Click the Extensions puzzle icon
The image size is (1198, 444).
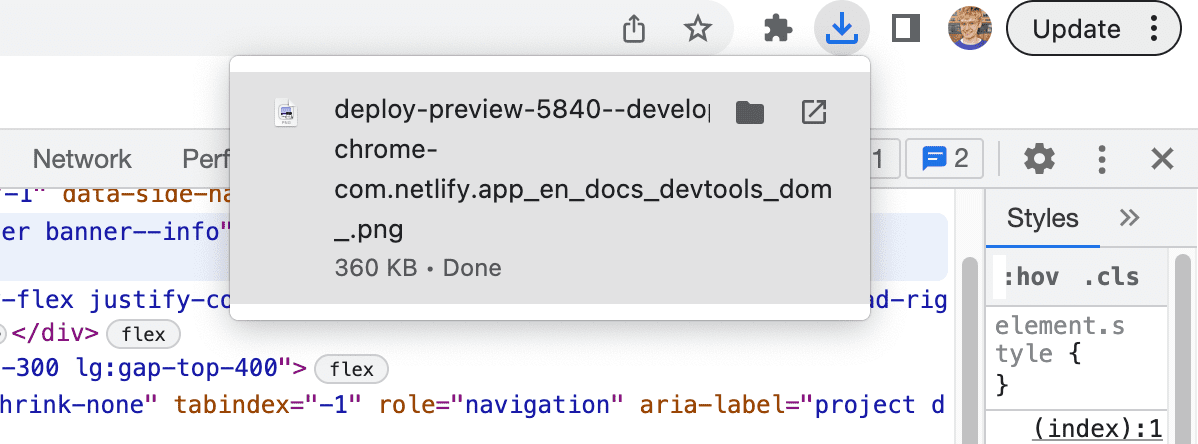[x=777, y=29]
